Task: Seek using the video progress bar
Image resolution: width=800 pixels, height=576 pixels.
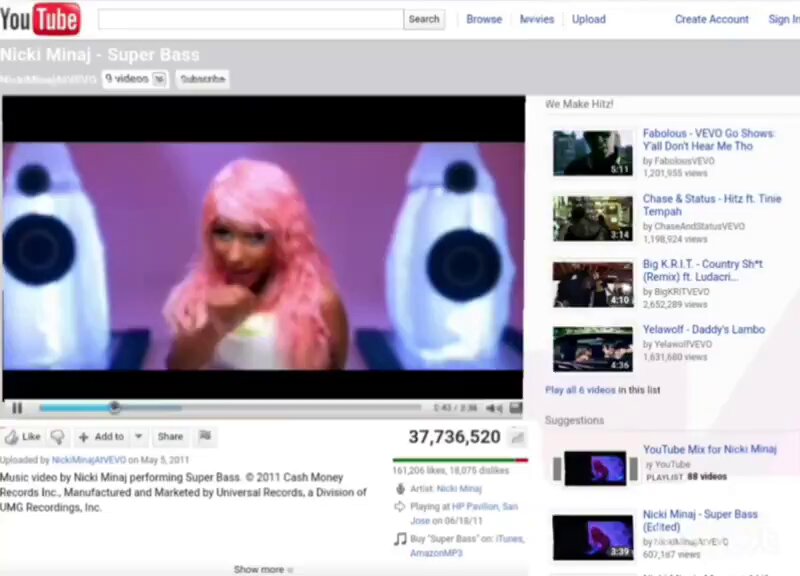Action: click(x=230, y=408)
